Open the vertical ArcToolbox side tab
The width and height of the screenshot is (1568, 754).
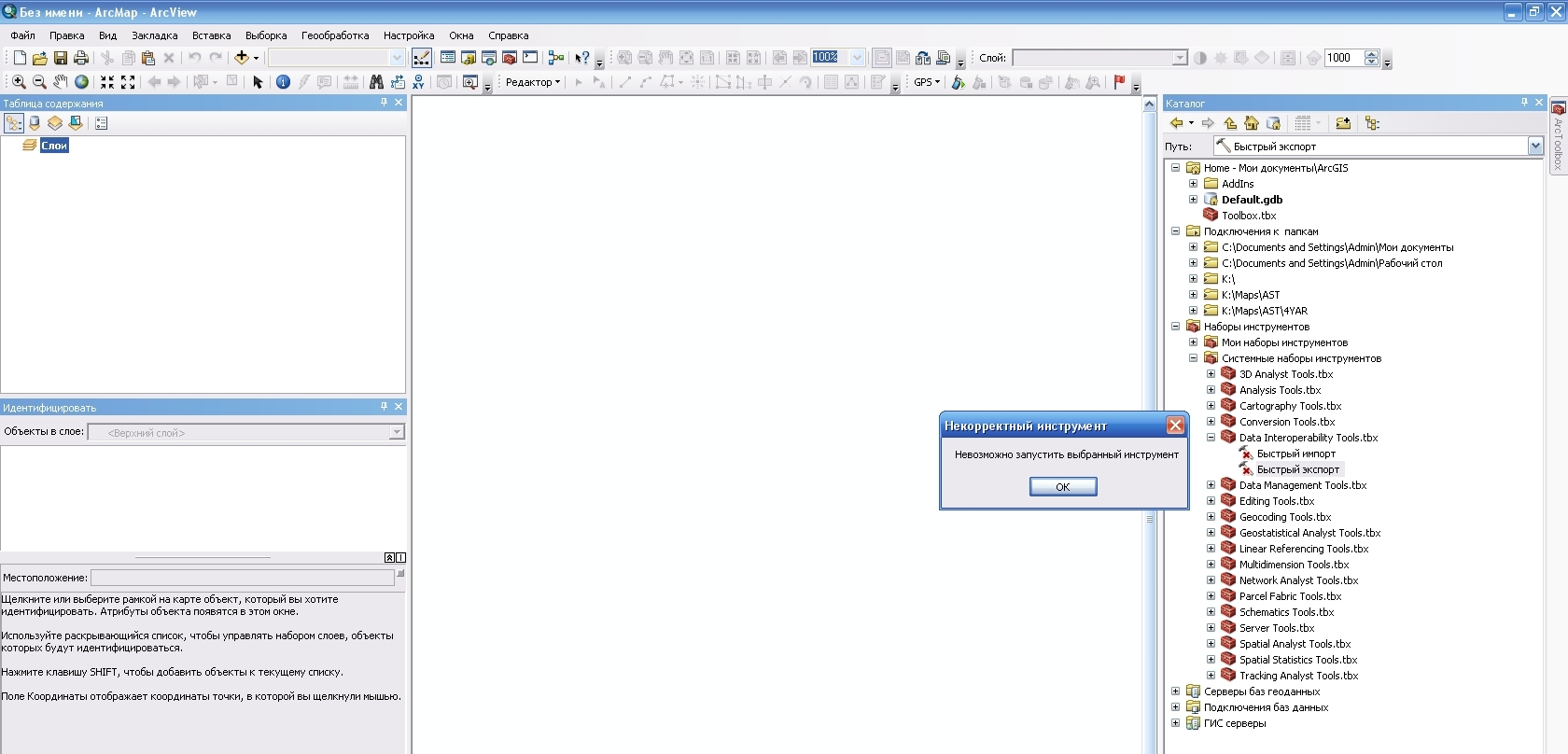(1558, 136)
